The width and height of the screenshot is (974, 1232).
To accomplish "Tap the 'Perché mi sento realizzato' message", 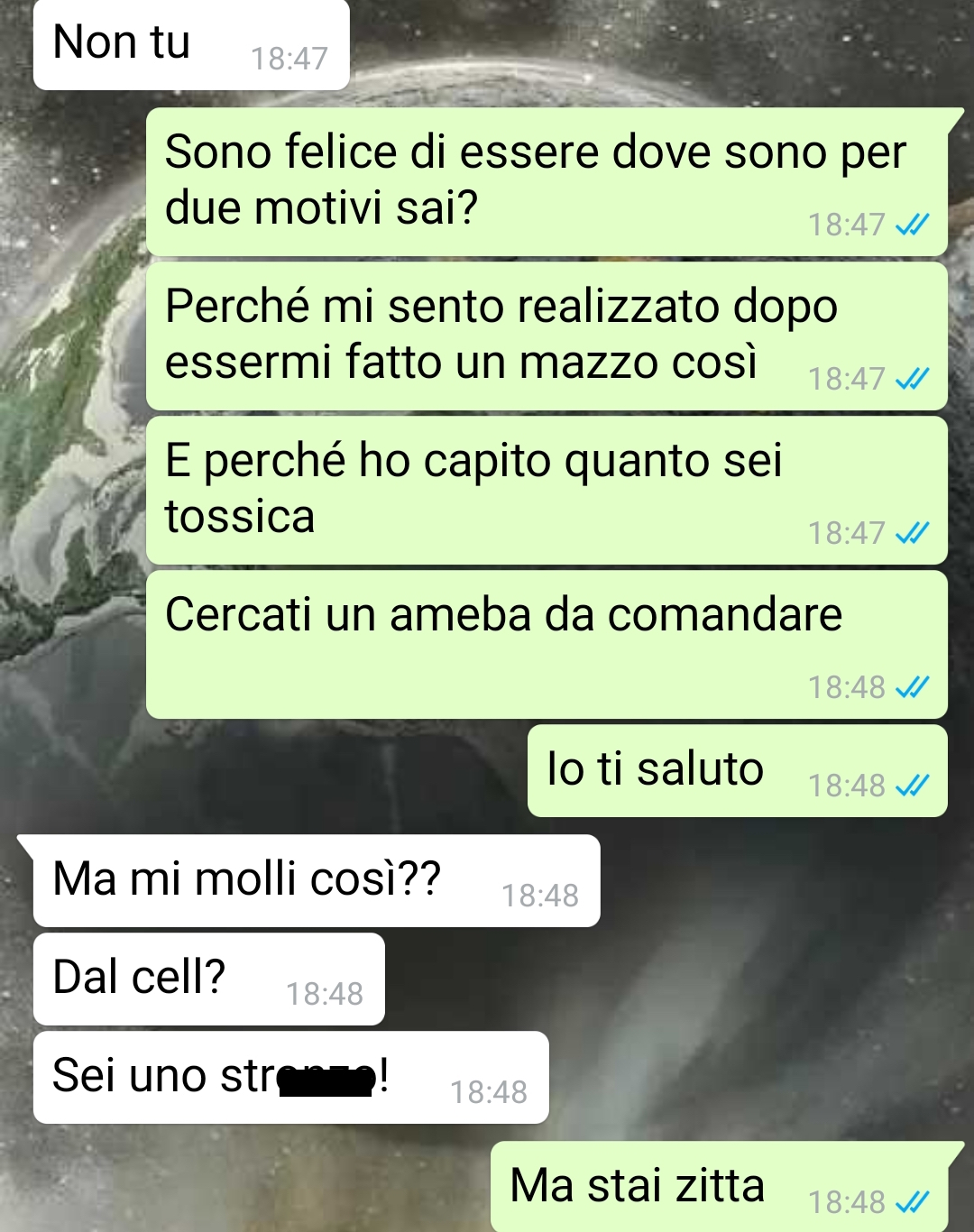I will pyautogui.click(x=547, y=336).
